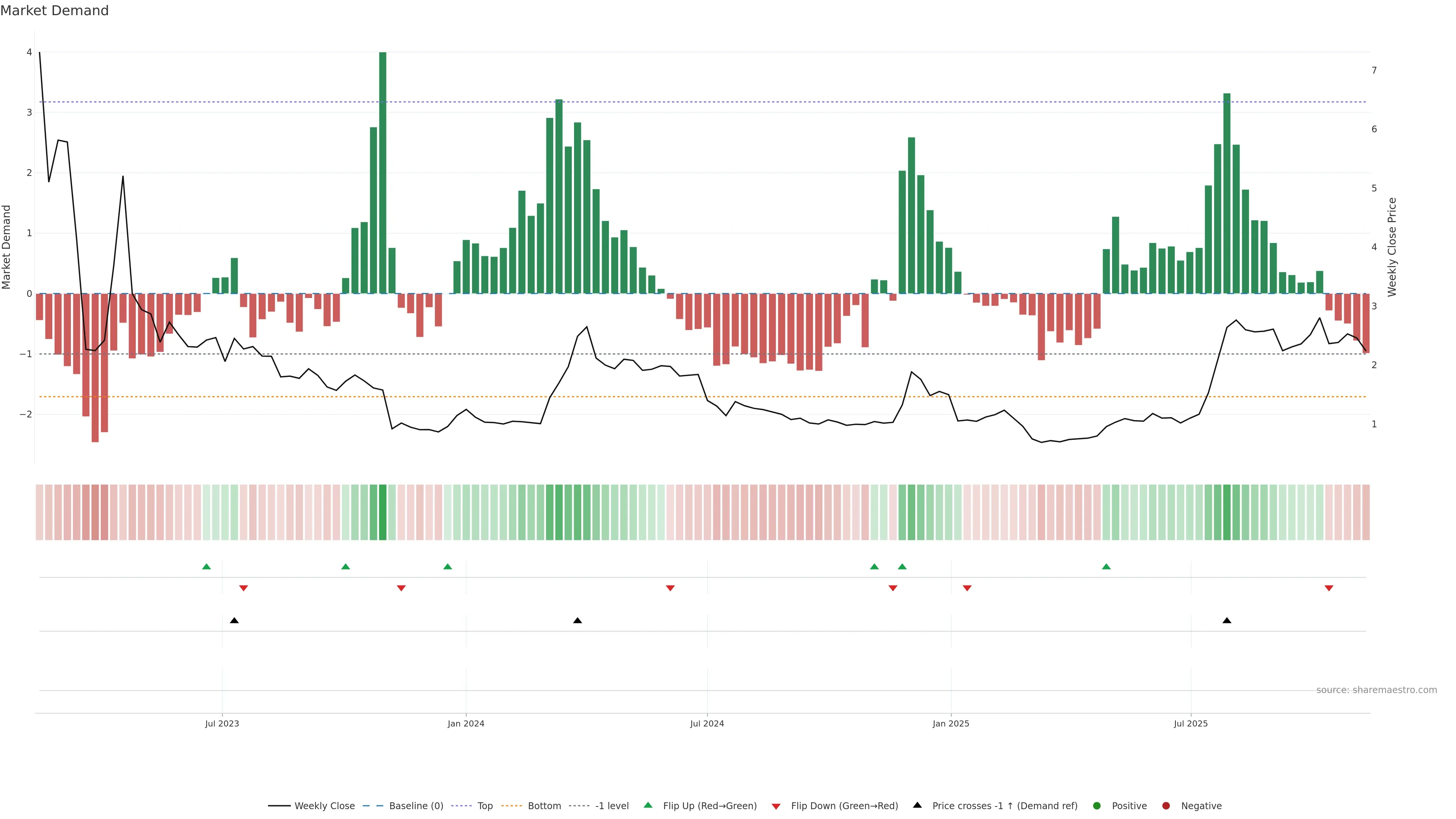Click the green Positive legend dot
Screen dimensions: 1456x819
tap(1097, 806)
